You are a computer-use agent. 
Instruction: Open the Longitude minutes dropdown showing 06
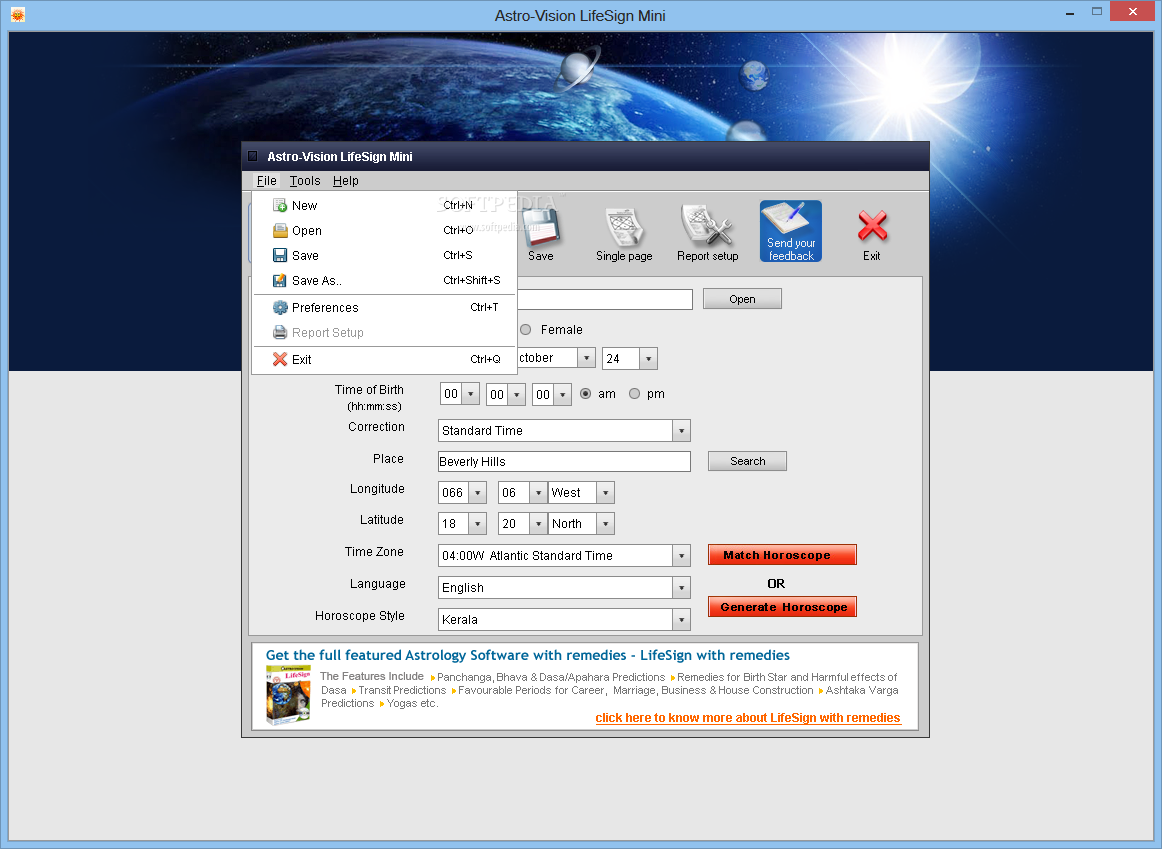click(x=539, y=493)
